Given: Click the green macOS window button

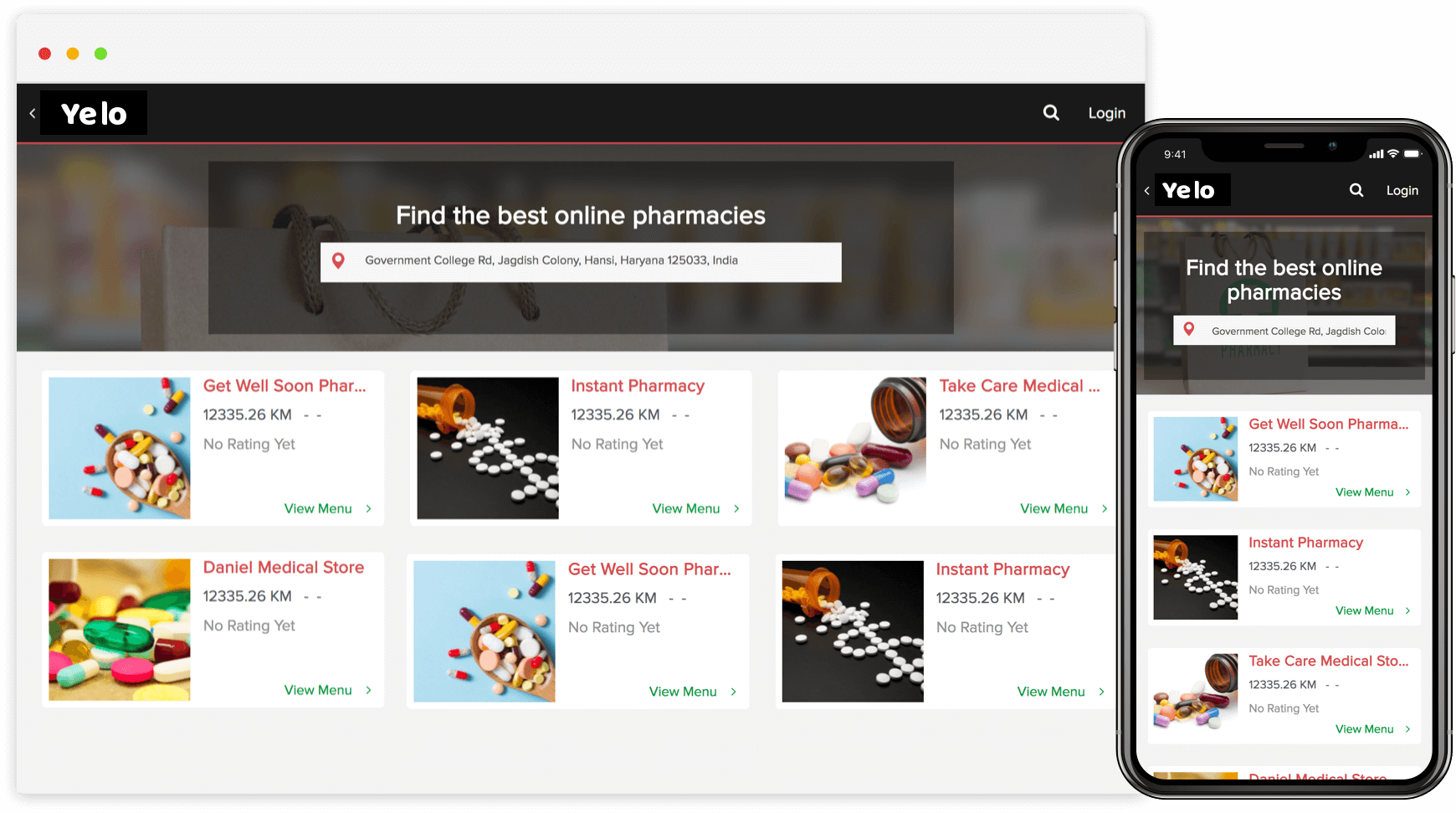Looking at the screenshot, I should tap(100, 54).
